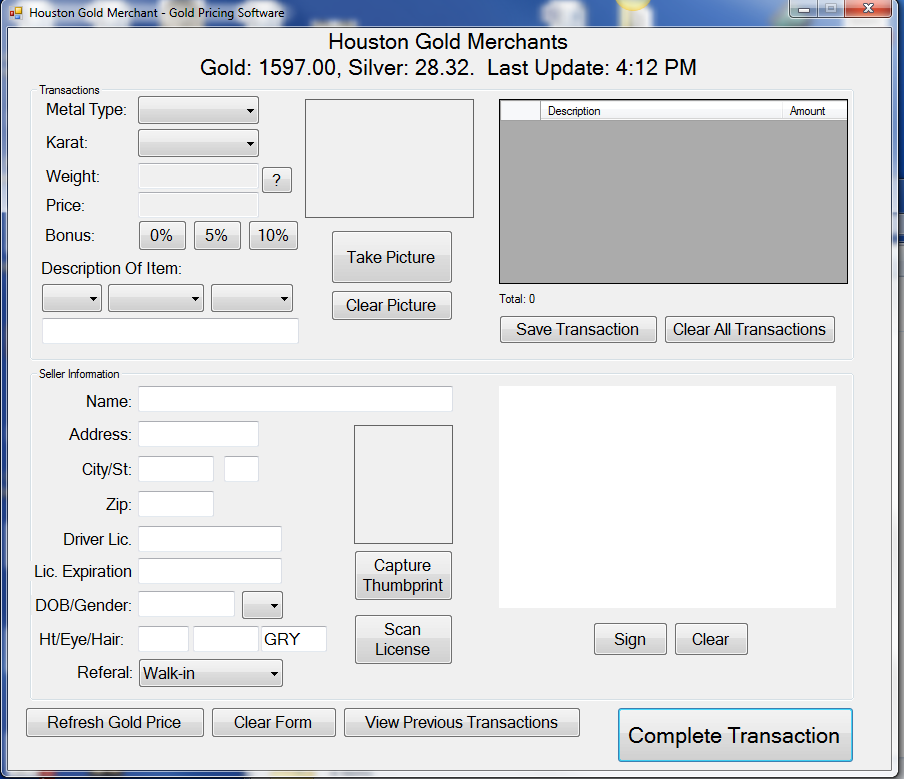904x779 pixels.
Task: Click the item description text box
Action: [170, 331]
